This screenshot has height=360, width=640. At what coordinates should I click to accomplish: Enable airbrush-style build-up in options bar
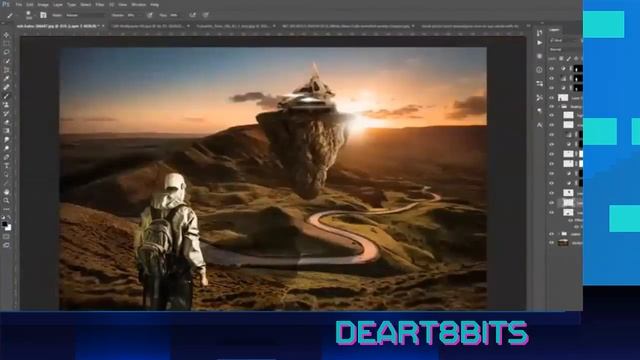click(192, 15)
